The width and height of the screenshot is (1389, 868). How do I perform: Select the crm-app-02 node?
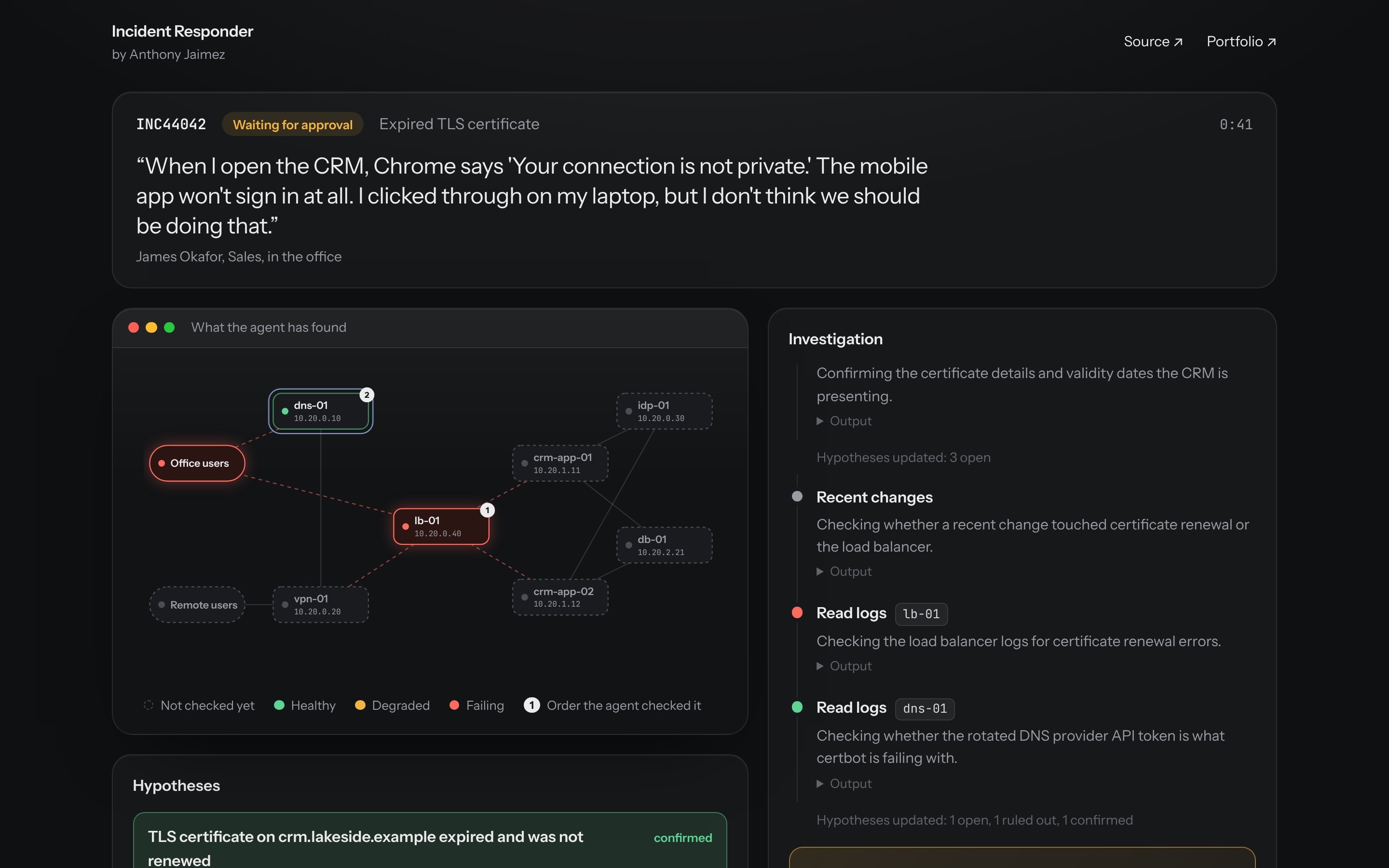click(x=560, y=597)
